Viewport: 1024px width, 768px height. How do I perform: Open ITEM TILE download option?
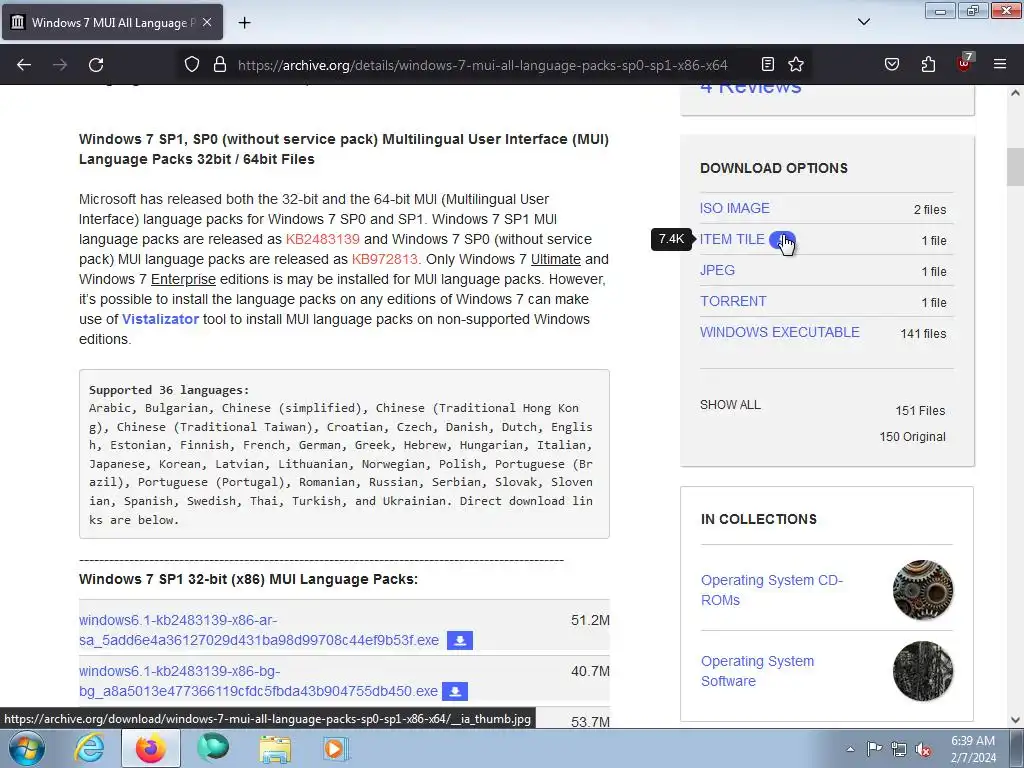click(x=732, y=239)
